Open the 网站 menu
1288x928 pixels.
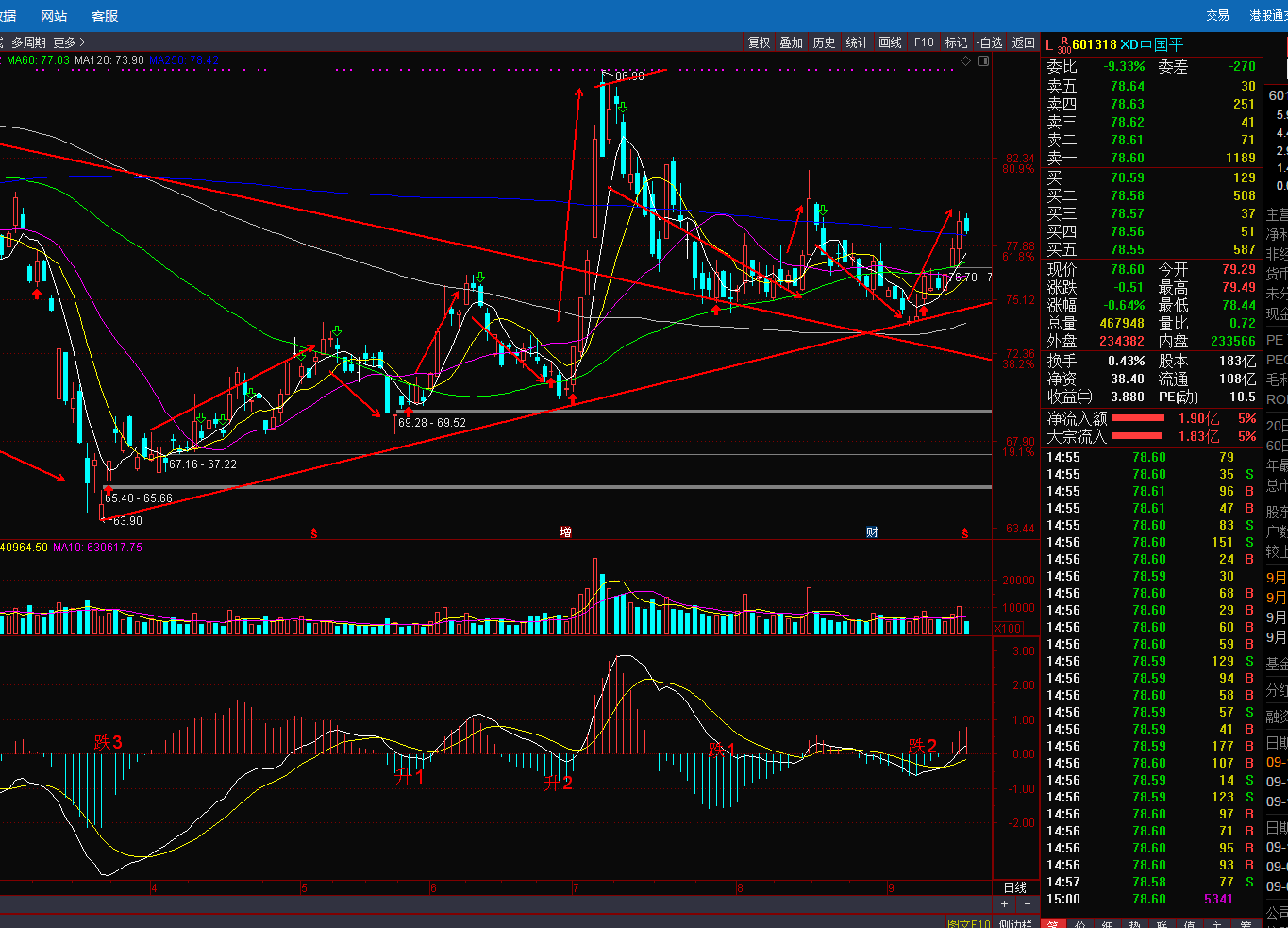click(x=54, y=16)
